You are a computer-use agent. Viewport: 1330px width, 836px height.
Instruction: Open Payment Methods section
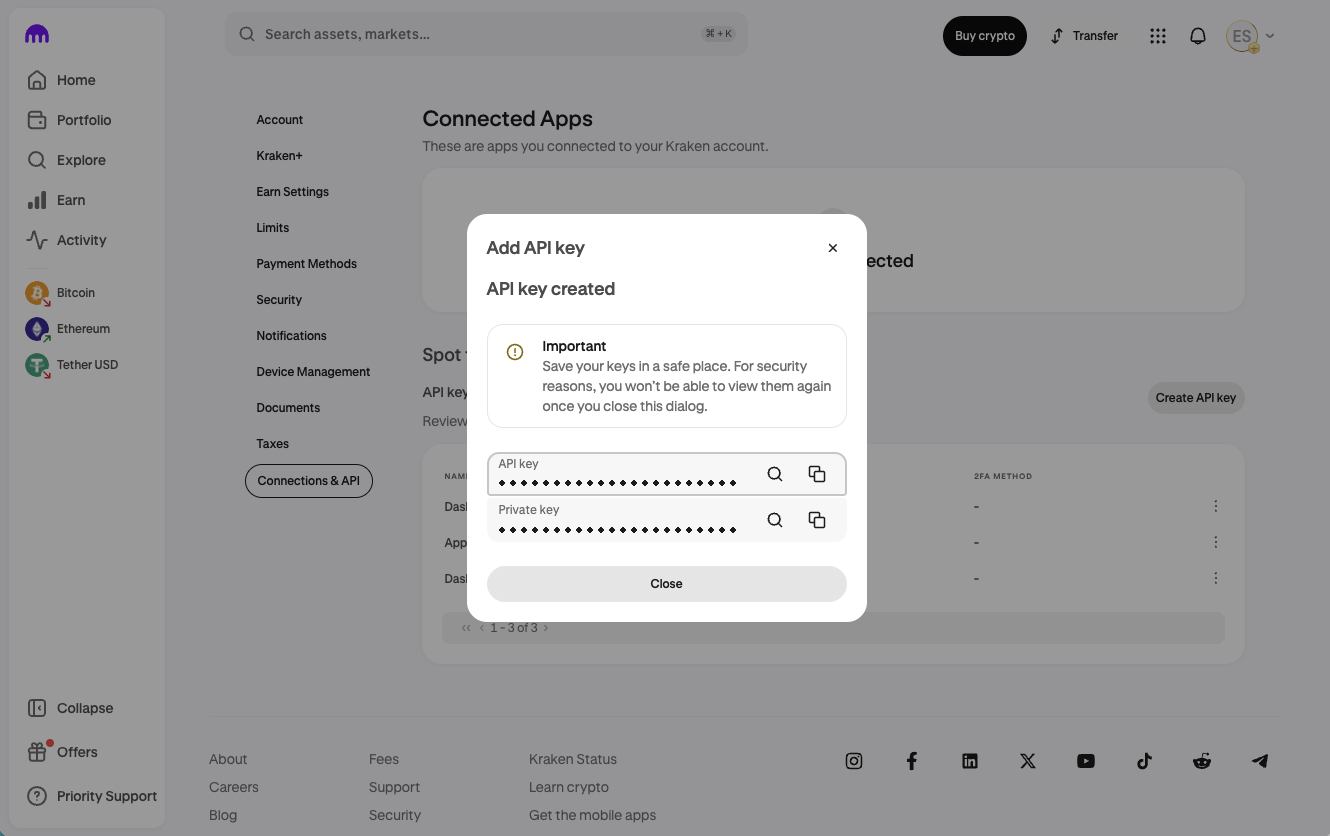(x=306, y=264)
